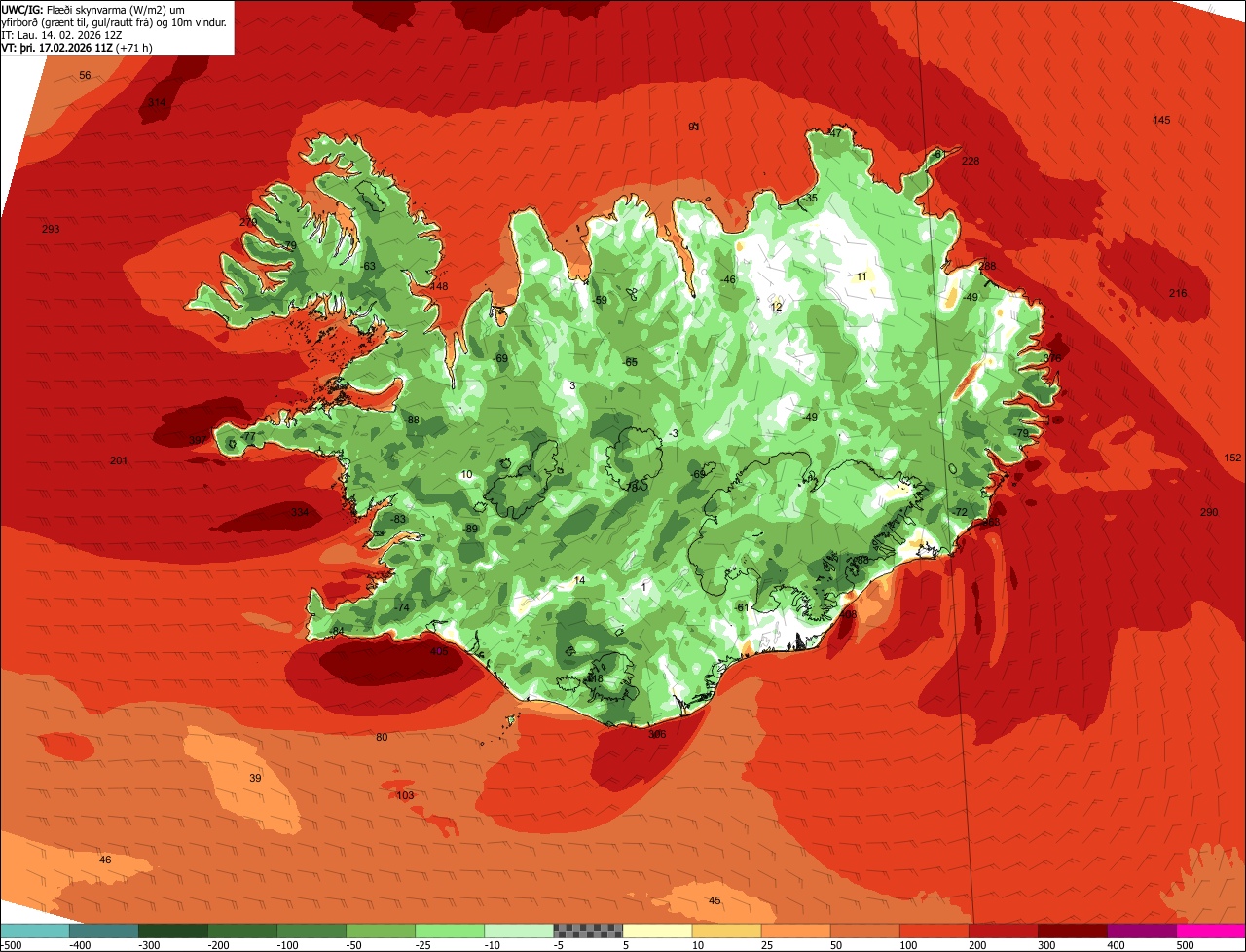The height and width of the screenshot is (952, 1246).
Task: Click the legend swatch between 100 and 200
Action: point(934,930)
